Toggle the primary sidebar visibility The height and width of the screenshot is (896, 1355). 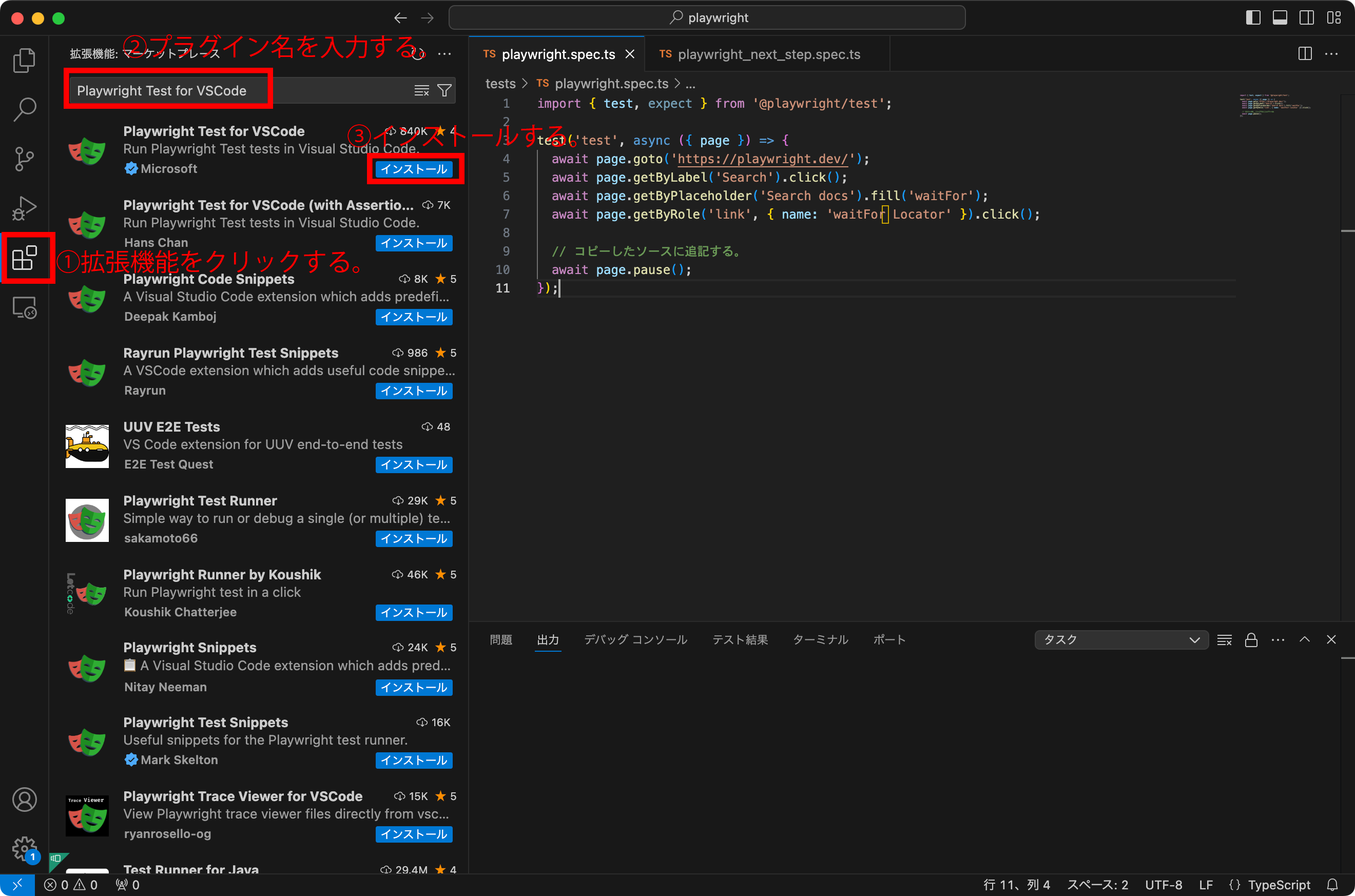(x=1253, y=18)
